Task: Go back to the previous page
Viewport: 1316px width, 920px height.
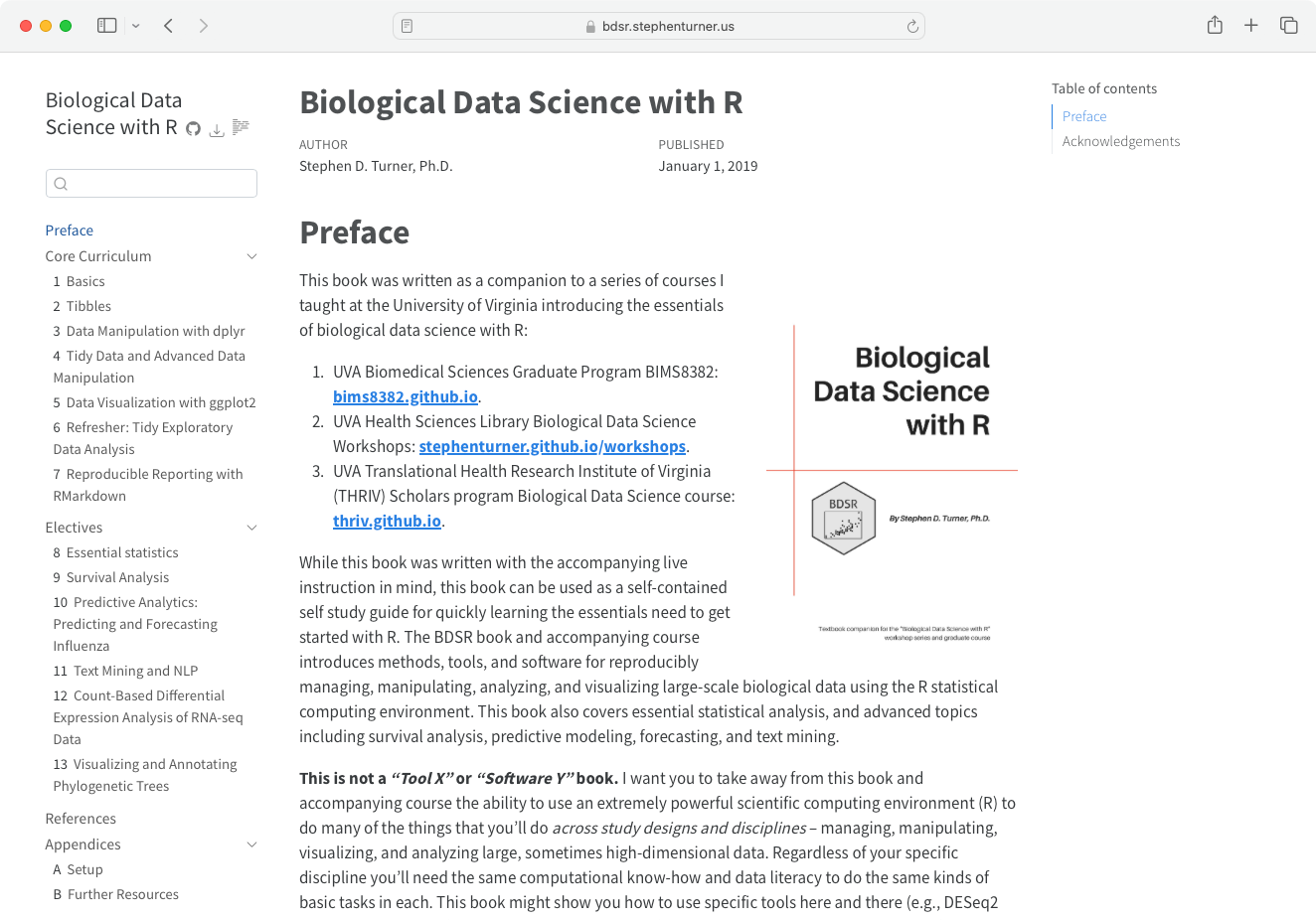Action: 169,26
